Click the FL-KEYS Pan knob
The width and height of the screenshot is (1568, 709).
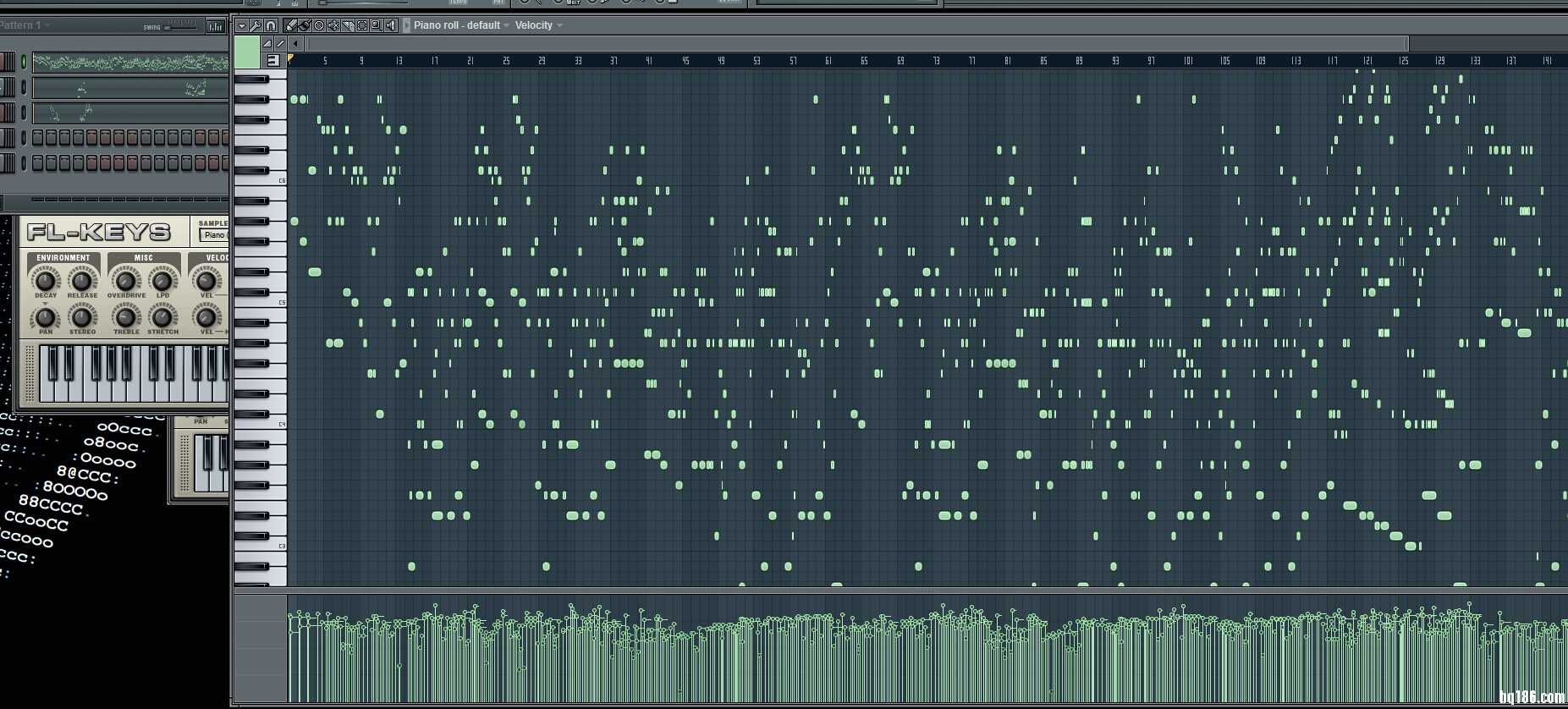(46, 316)
